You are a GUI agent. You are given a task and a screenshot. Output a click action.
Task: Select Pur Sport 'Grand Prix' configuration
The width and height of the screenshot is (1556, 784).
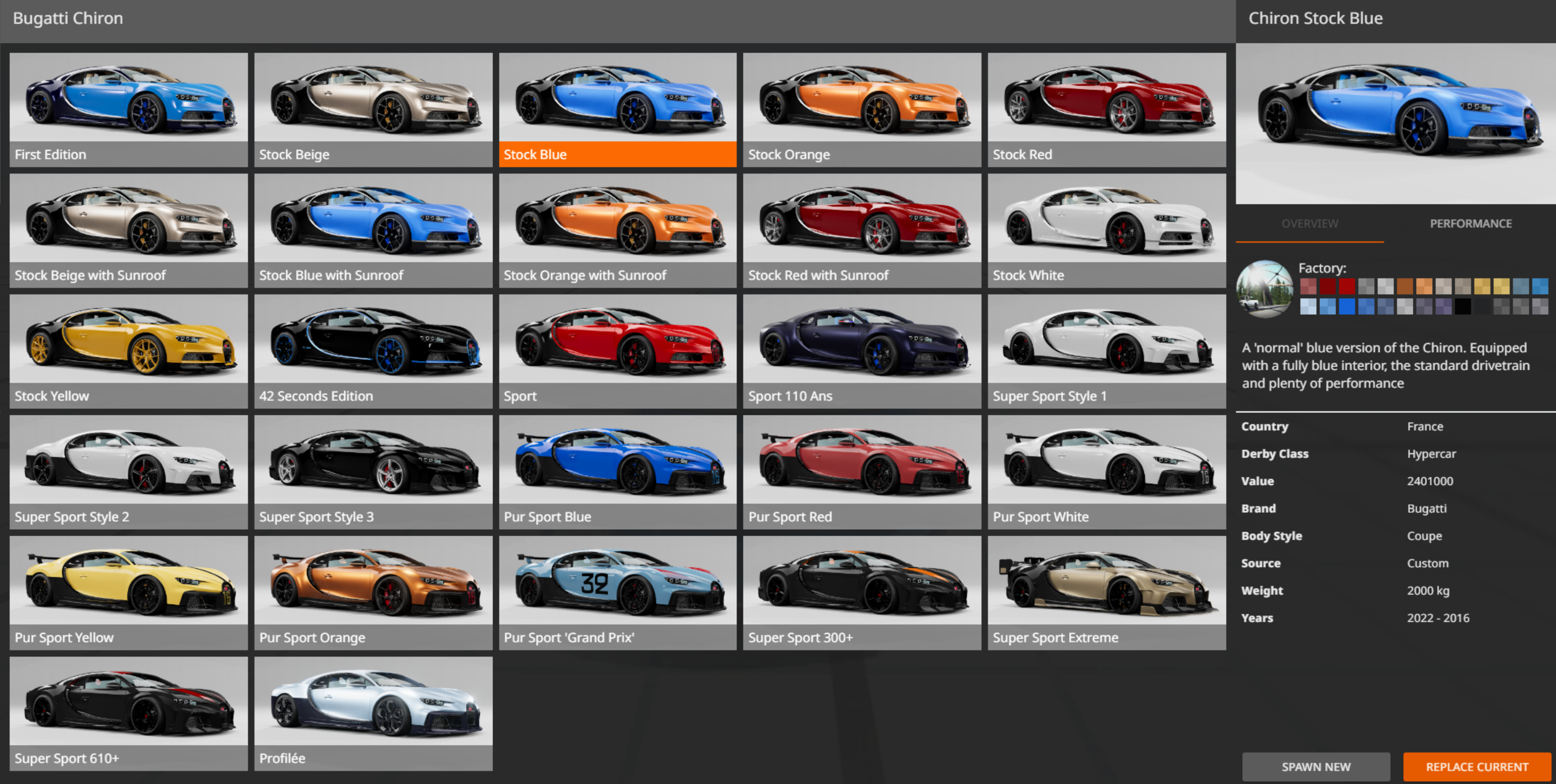click(617, 593)
